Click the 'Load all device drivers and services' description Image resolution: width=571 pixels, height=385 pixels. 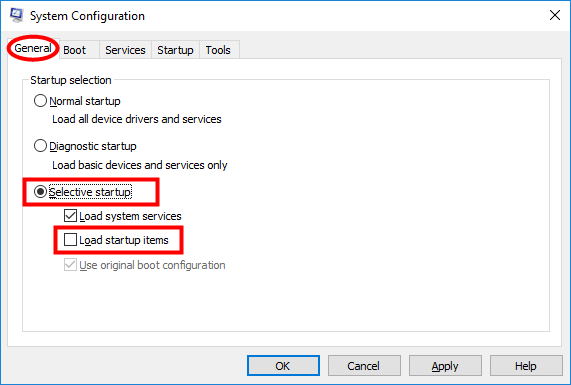(x=137, y=119)
